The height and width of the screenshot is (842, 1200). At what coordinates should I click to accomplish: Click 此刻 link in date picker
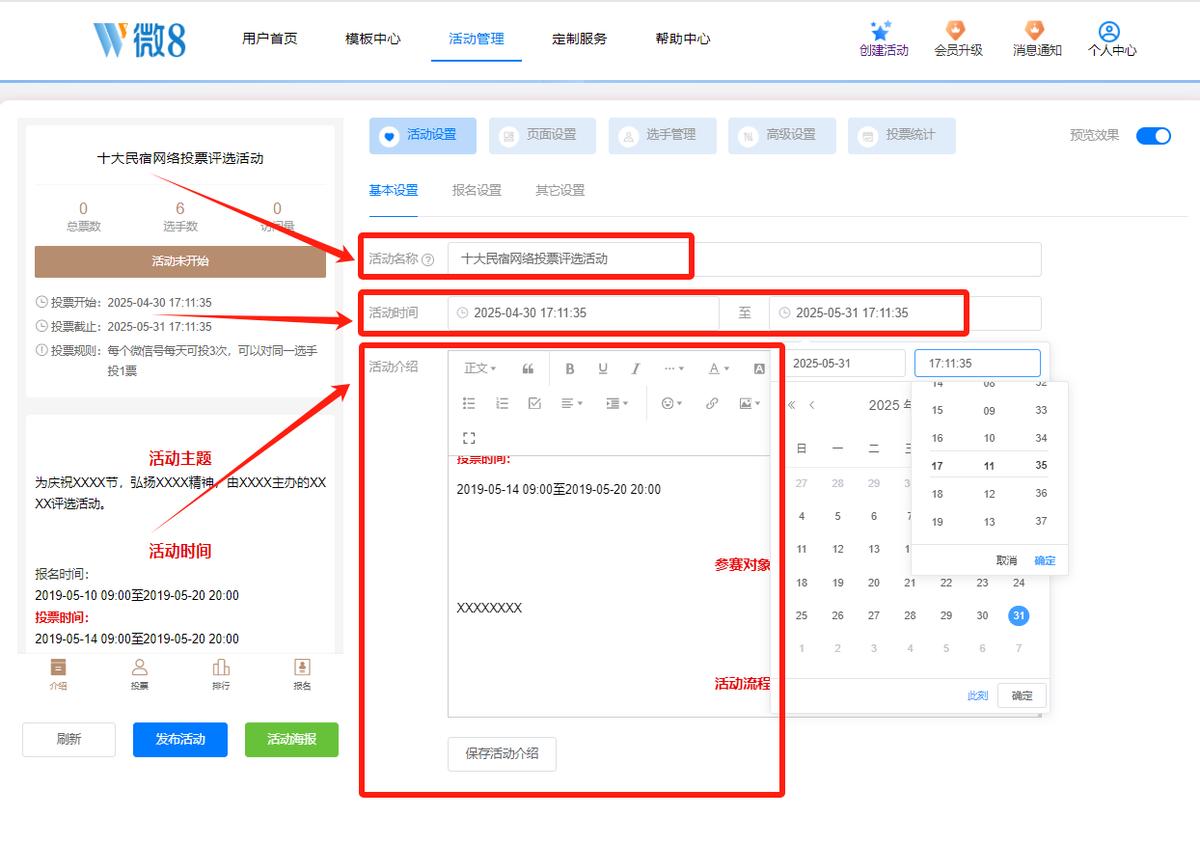point(978,696)
